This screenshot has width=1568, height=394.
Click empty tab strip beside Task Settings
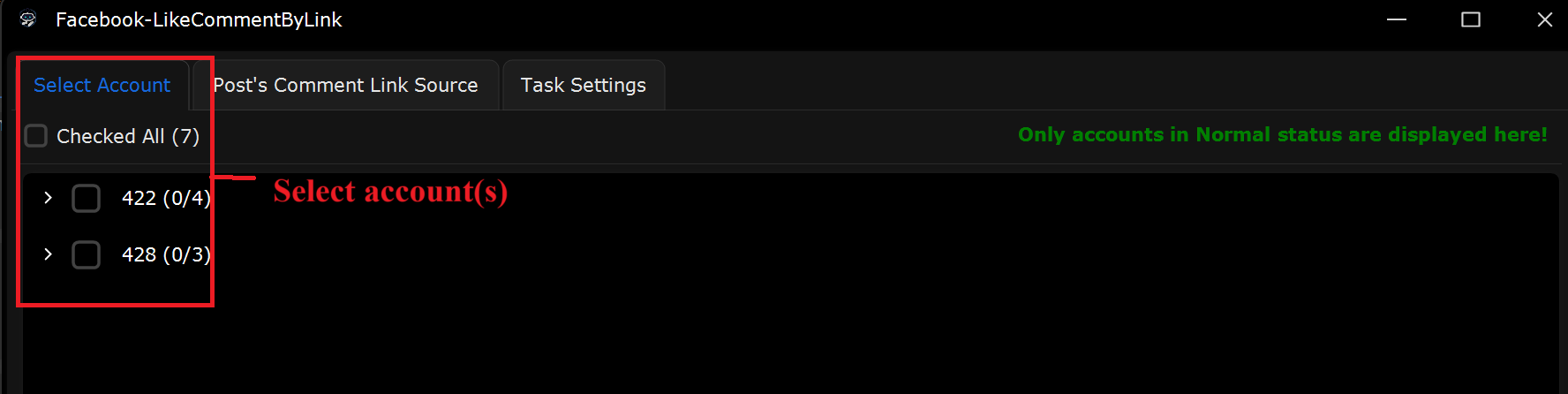pyautogui.click(x=1112, y=85)
